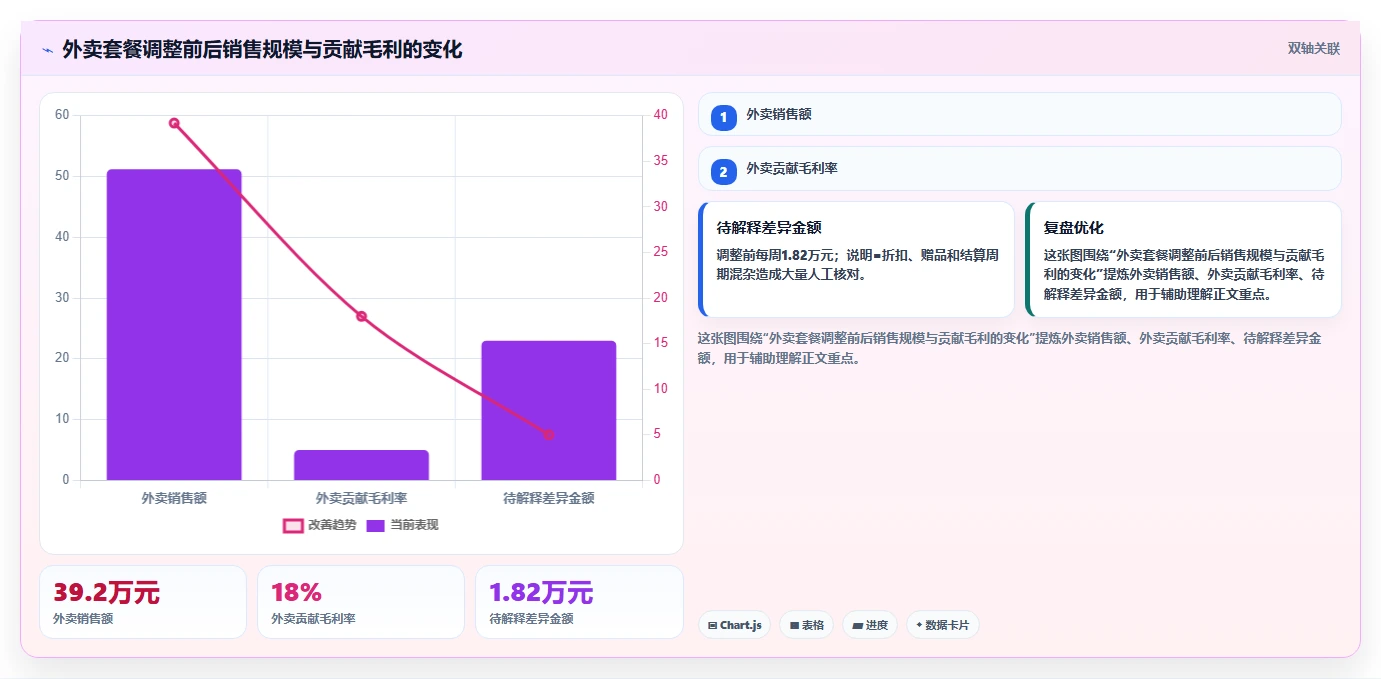The height and width of the screenshot is (679, 1381).
Task: Open list item 1 外卖销售额
Action: click(1019, 114)
